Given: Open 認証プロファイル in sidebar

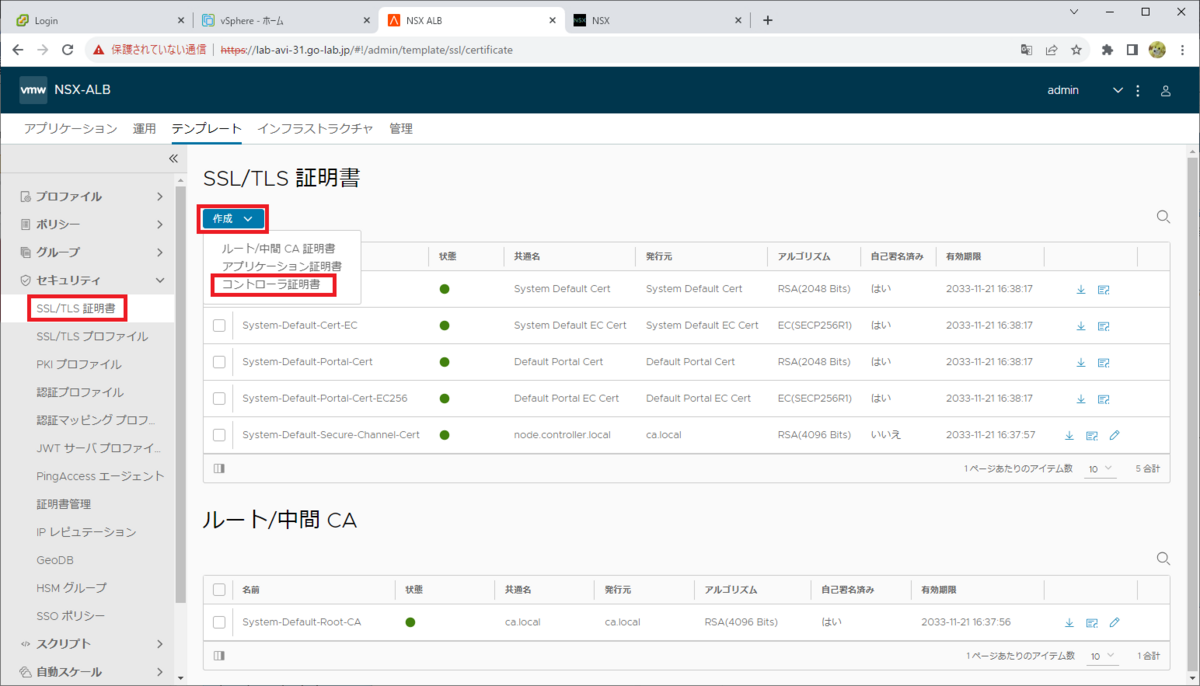Looking at the screenshot, I should [80, 393].
